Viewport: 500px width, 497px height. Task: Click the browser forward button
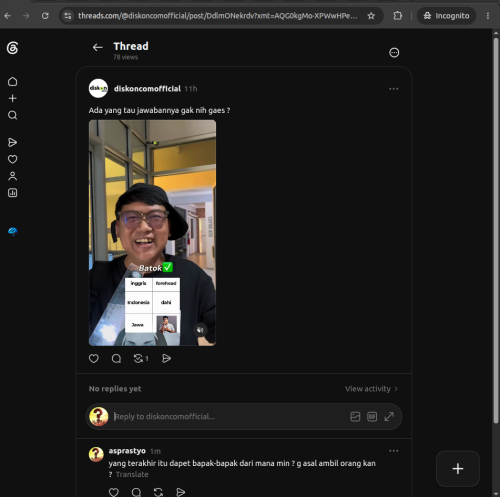[26, 16]
